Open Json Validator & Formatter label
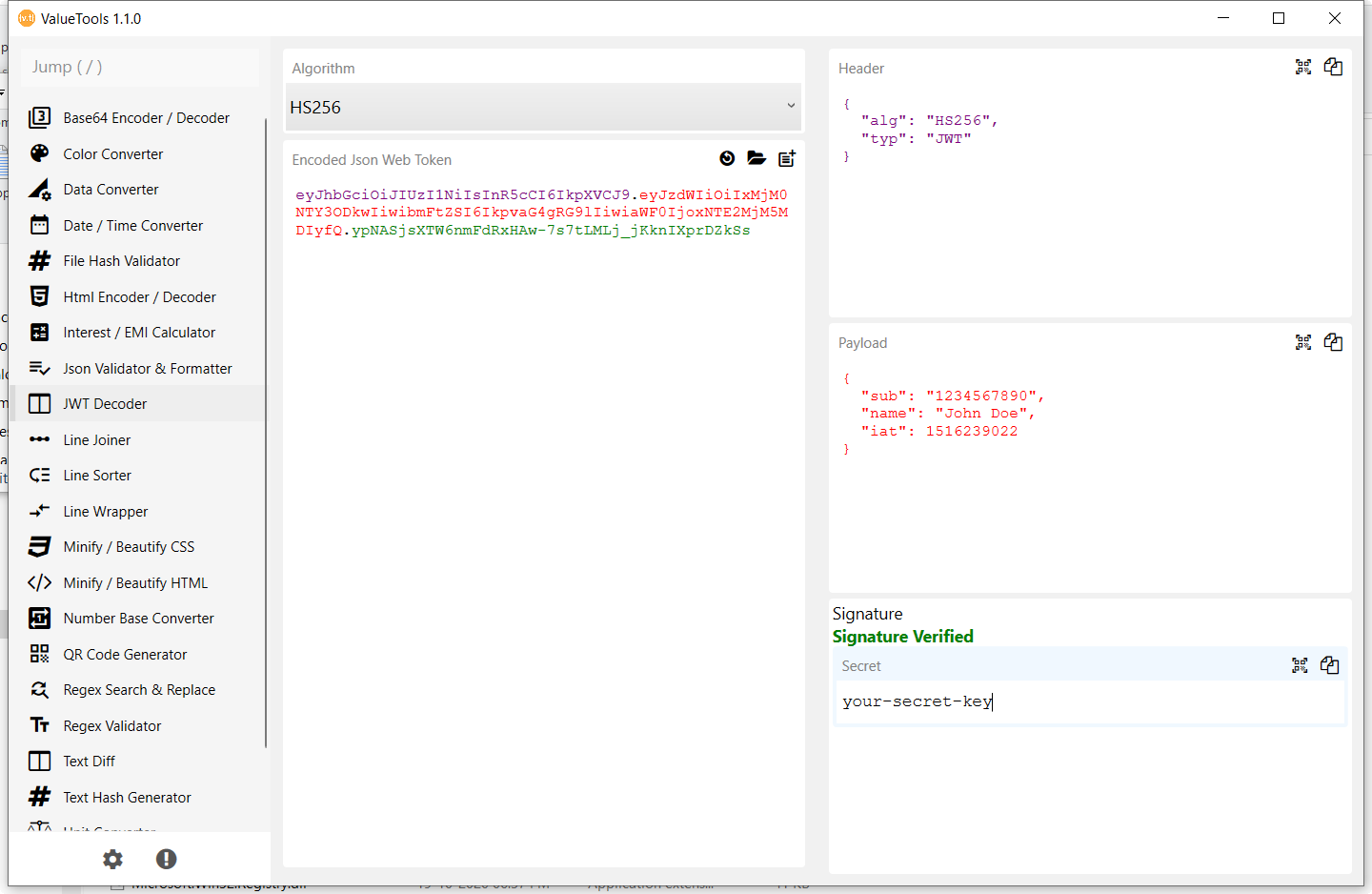This screenshot has width=1372, height=894. 148,369
